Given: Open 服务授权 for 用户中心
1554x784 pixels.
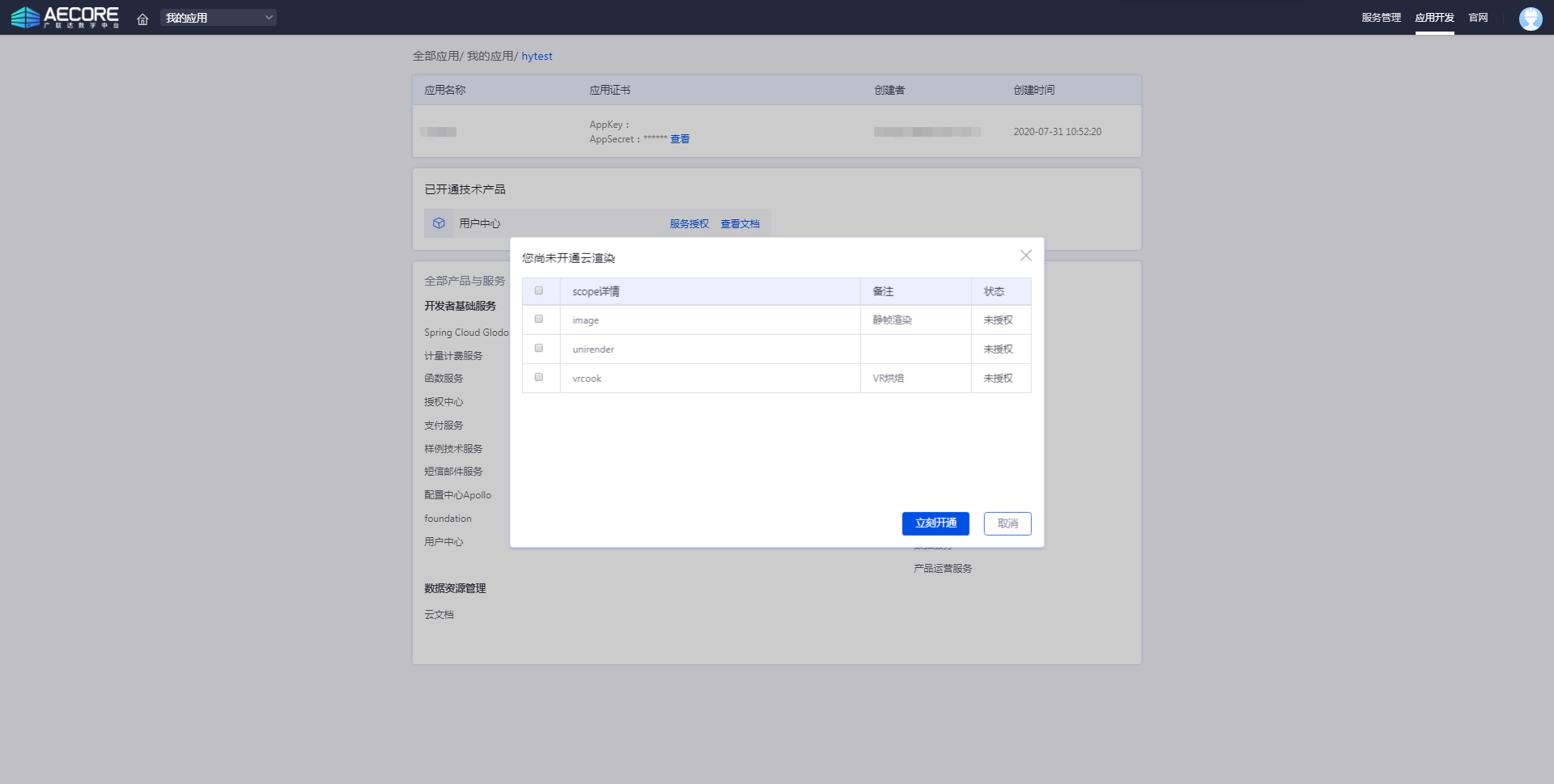Looking at the screenshot, I should pyautogui.click(x=689, y=224).
